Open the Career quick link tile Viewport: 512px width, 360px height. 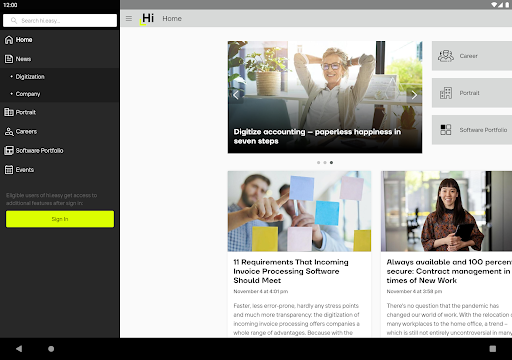(x=472, y=56)
